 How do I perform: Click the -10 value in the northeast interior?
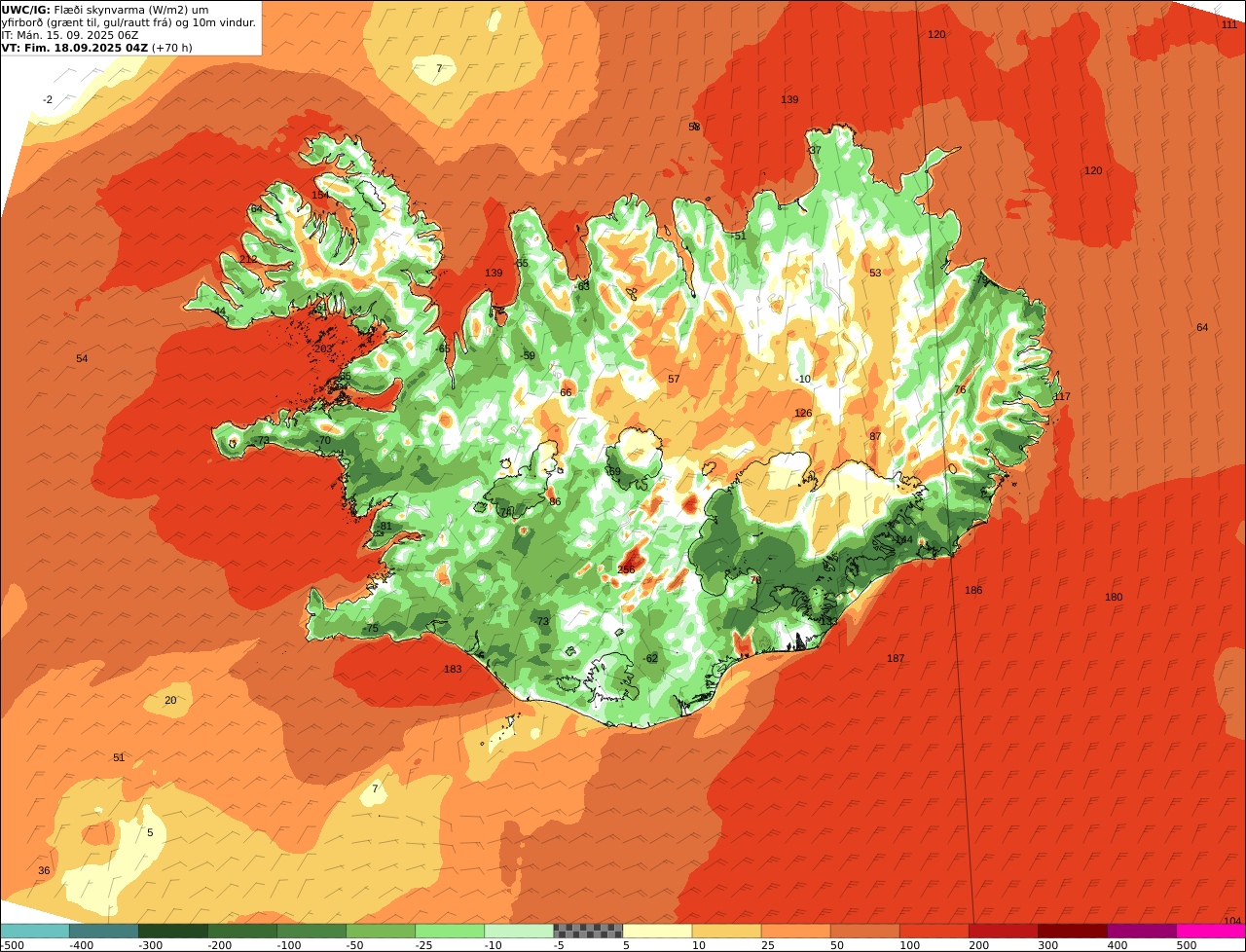[x=803, y=379]
